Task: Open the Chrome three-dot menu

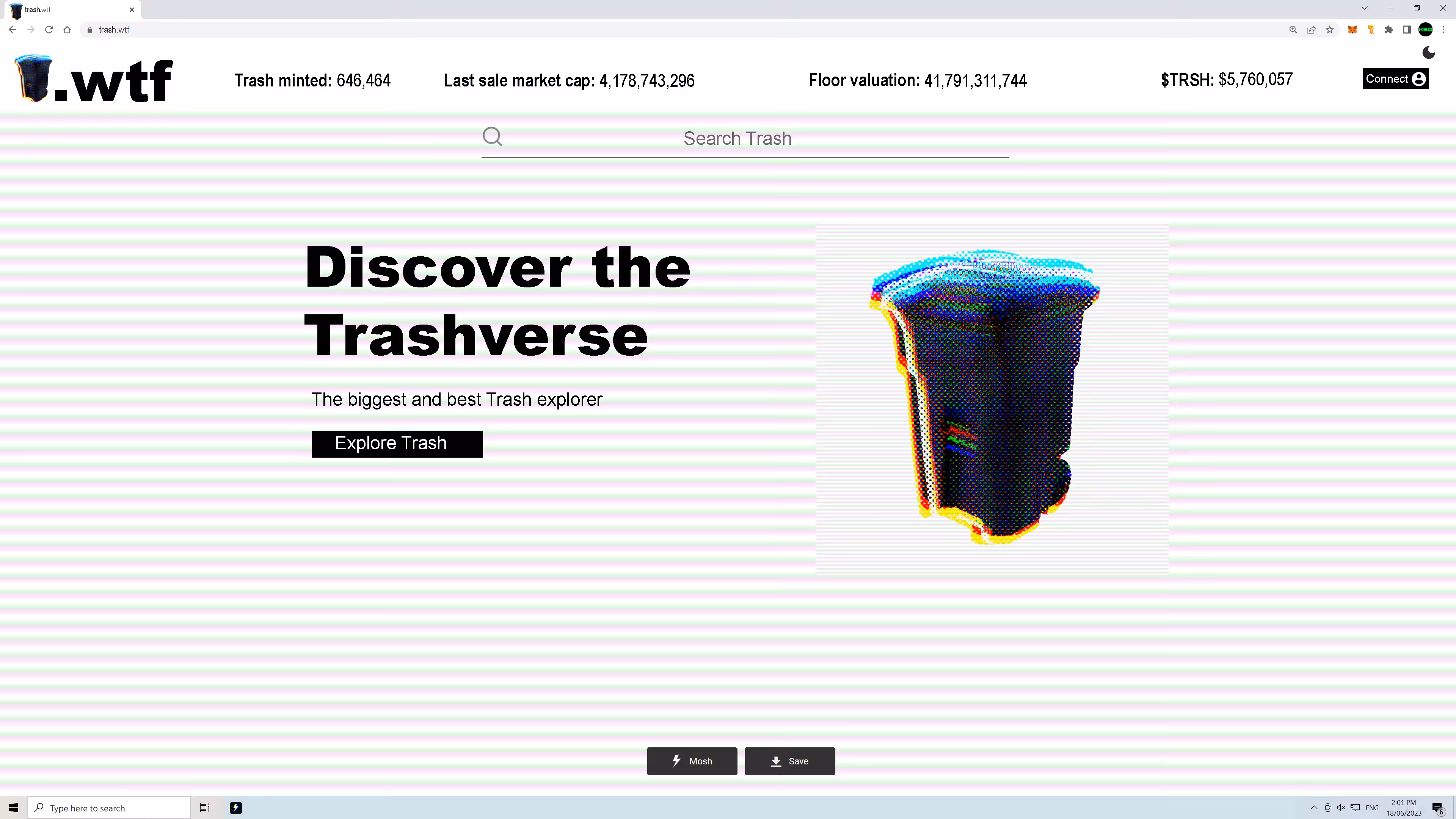Action: [x=1443, y=30]
